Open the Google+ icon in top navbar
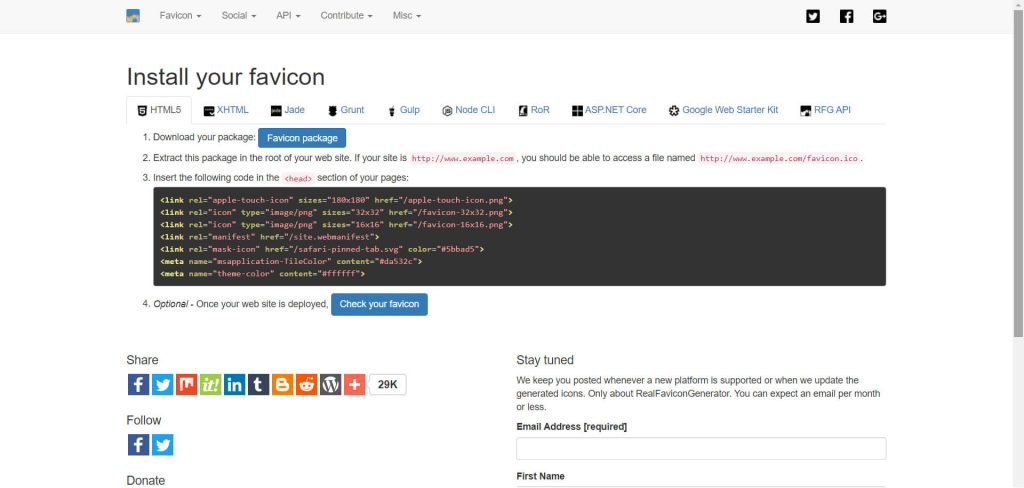 tap(880, 16)
